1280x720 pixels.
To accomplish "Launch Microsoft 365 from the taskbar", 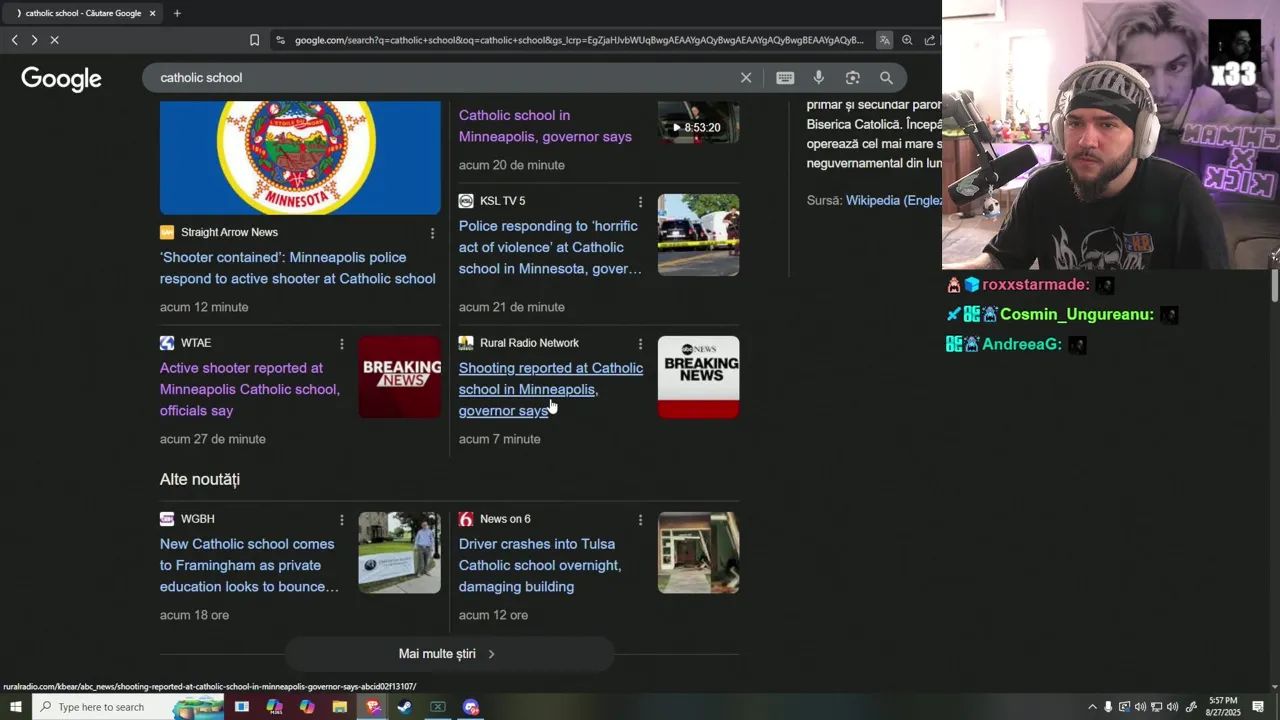I will [274, 707].
